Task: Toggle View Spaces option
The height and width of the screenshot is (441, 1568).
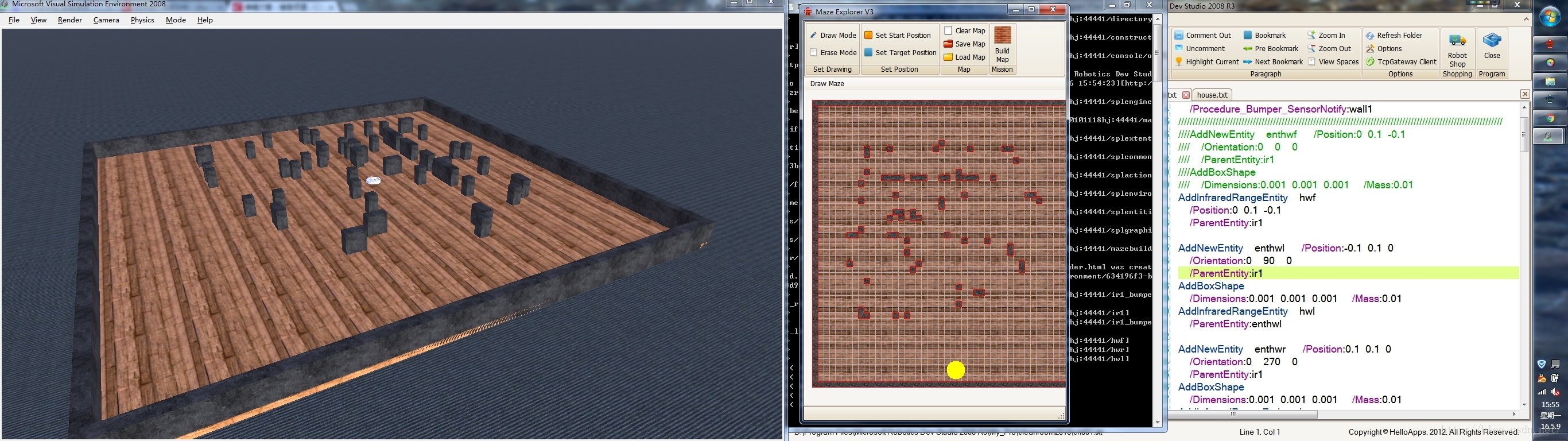Action: [x=1333, y=62]
